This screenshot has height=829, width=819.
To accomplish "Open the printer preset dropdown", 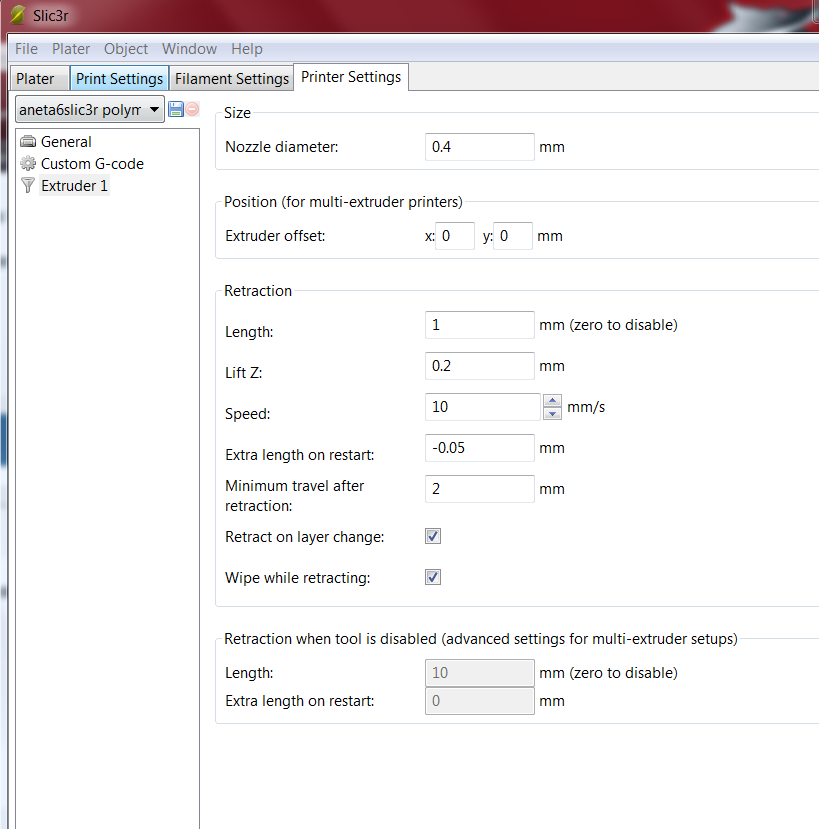I will tap(90, 109).
